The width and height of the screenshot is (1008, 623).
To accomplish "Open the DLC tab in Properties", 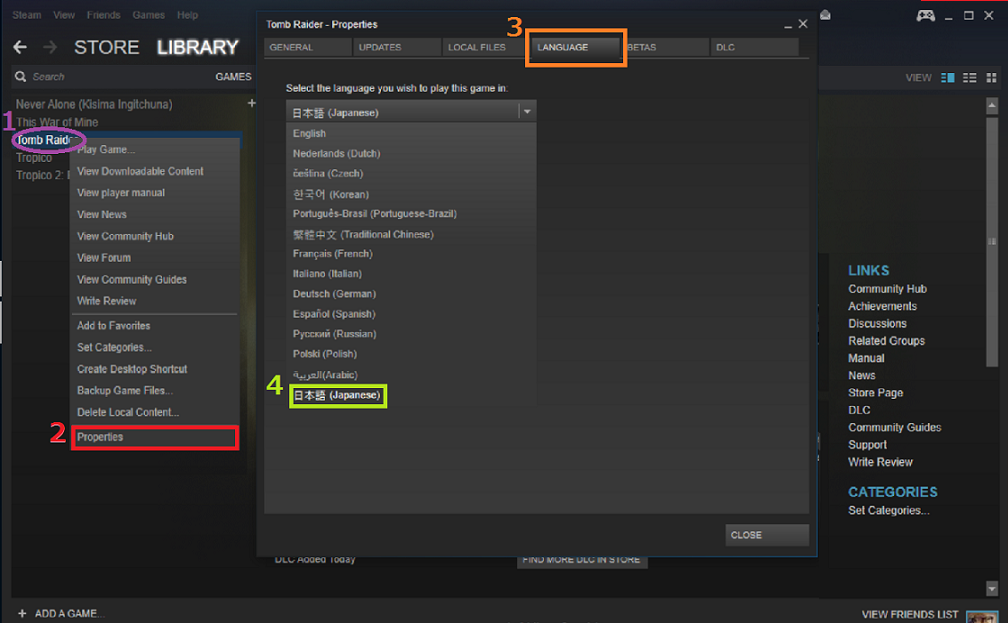I will 755,47.
